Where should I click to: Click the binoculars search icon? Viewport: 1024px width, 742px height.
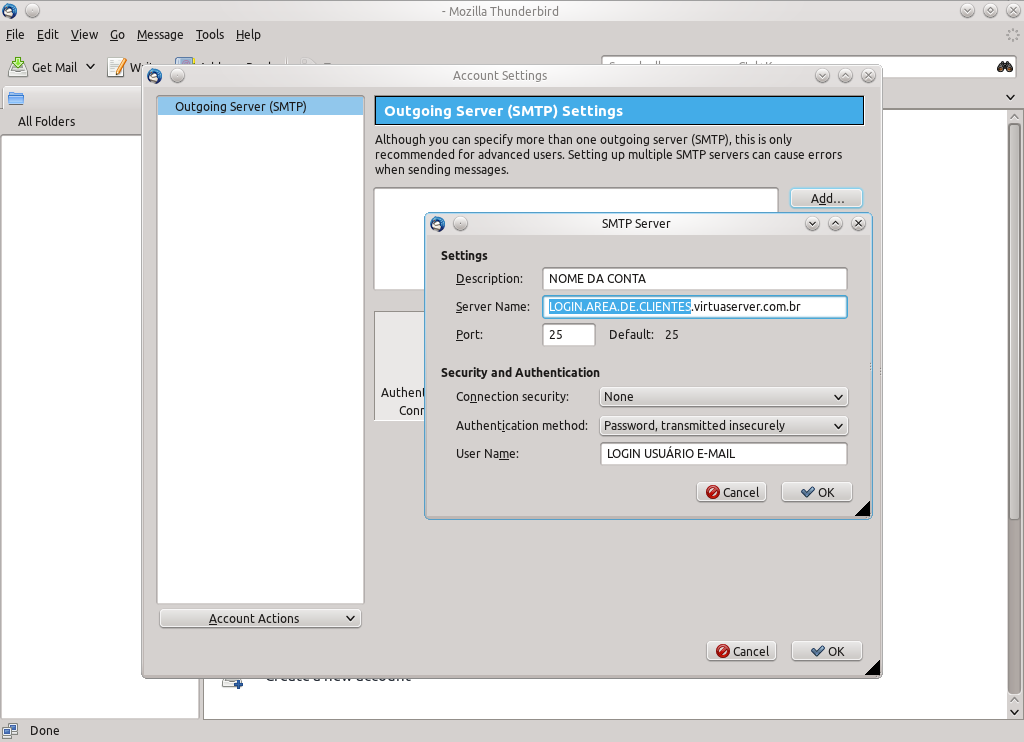tap(1004, 67)
